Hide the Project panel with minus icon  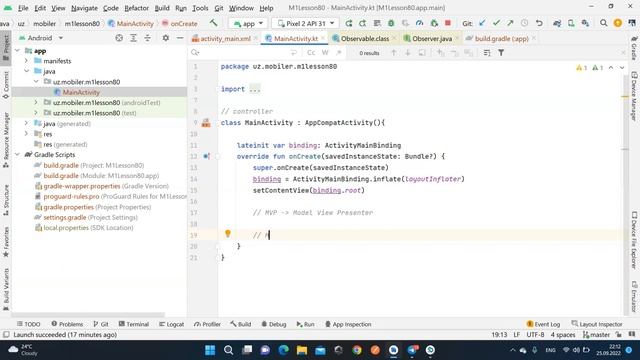coord(180,38)
